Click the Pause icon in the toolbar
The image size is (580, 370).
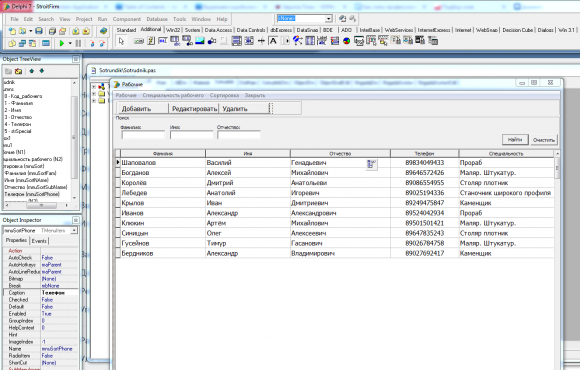[x=78, y=43]
